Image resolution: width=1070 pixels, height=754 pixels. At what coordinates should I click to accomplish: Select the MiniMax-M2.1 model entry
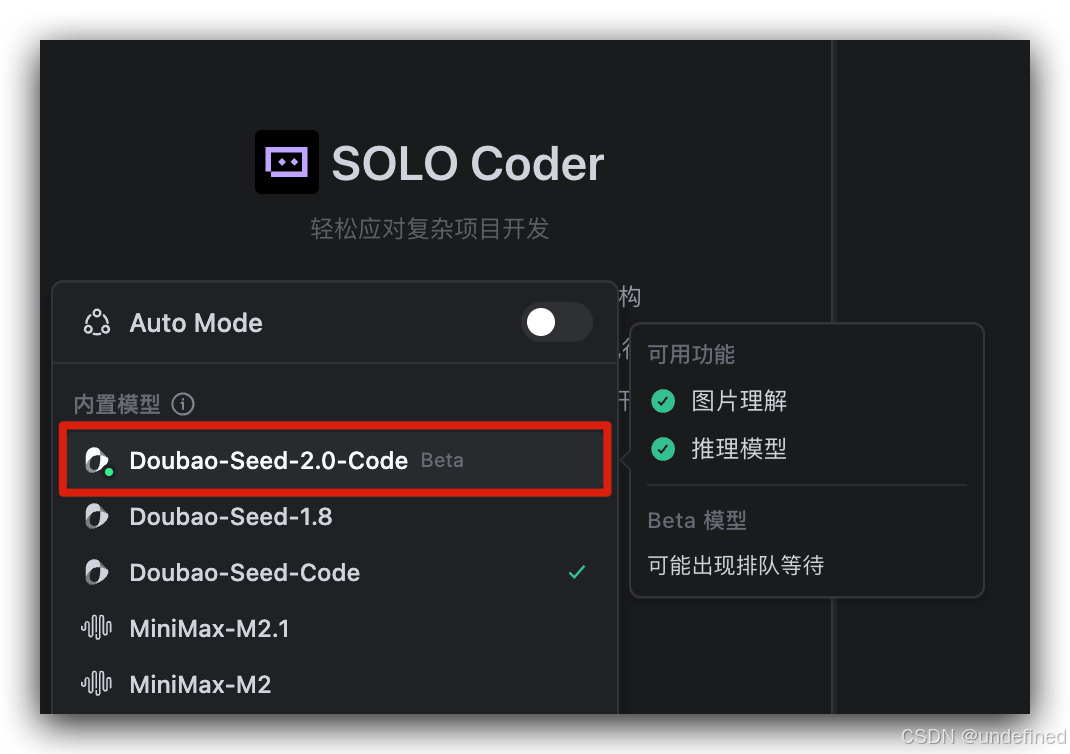(209, 628)
